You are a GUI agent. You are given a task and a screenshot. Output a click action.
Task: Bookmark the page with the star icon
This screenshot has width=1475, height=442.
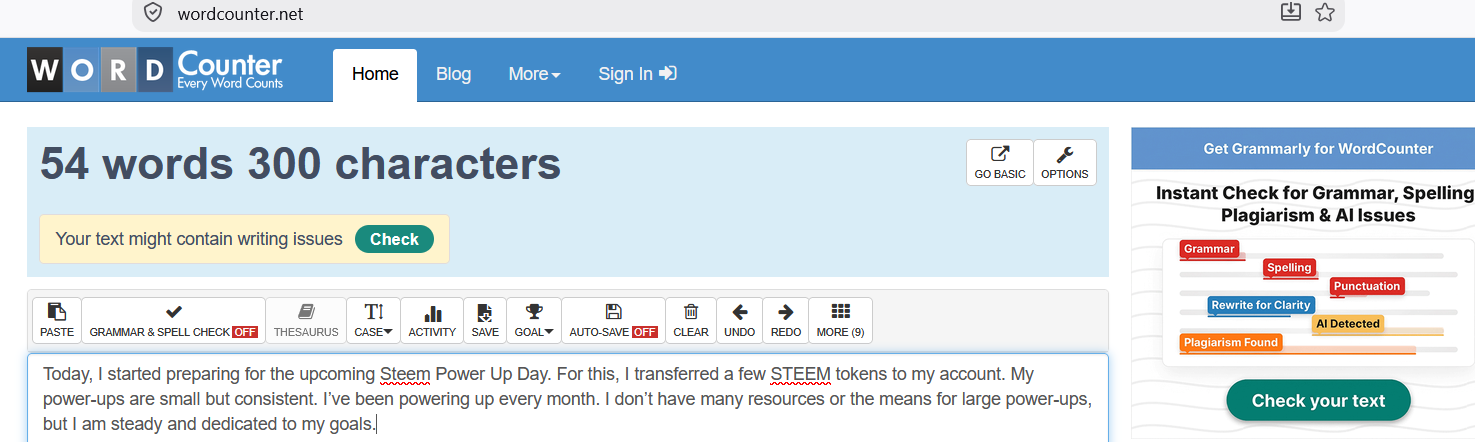1325,12
